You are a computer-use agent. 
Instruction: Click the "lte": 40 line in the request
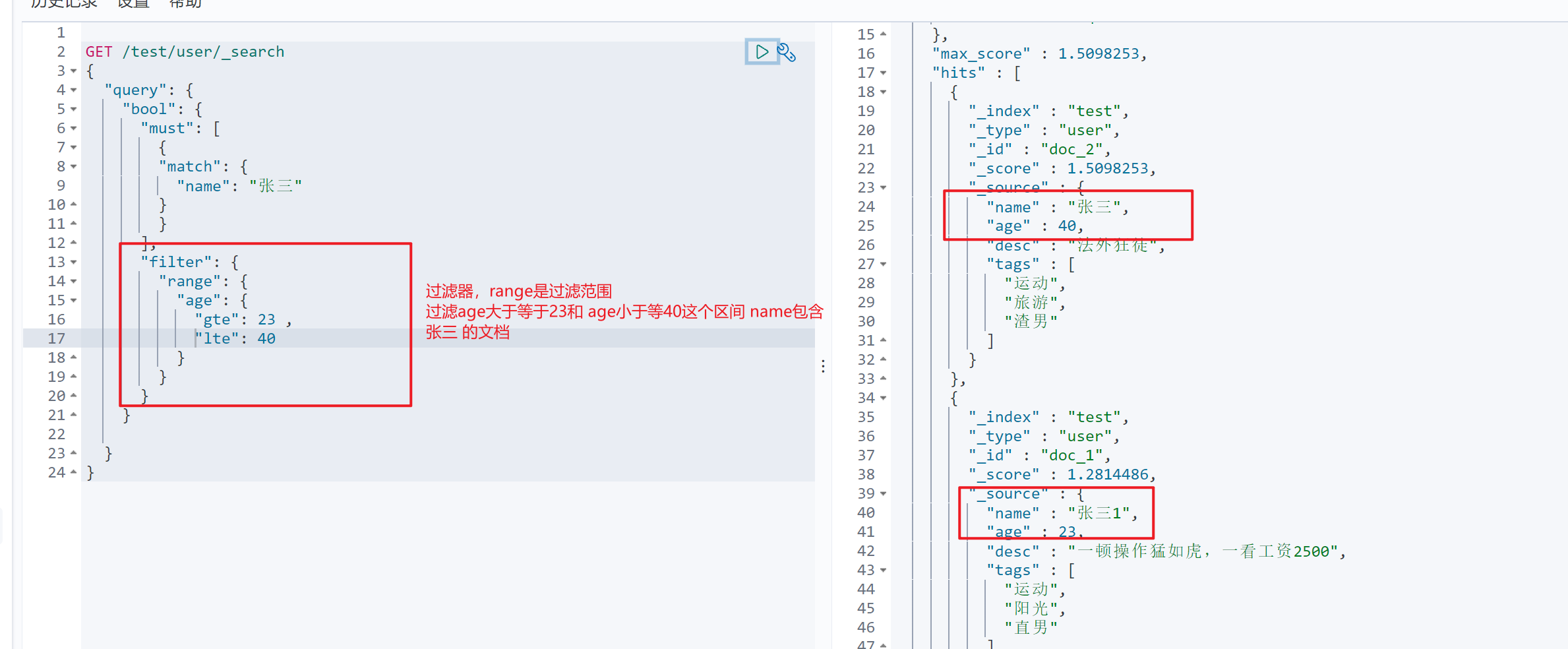click(x=235, y=339)
